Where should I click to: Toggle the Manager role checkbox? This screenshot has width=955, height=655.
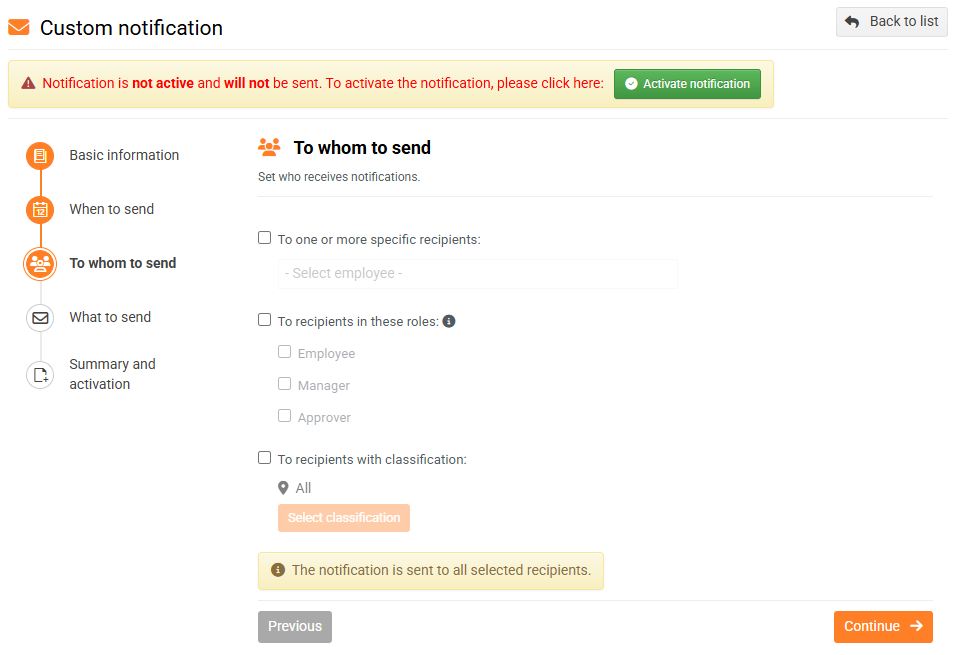click(285, 384)
